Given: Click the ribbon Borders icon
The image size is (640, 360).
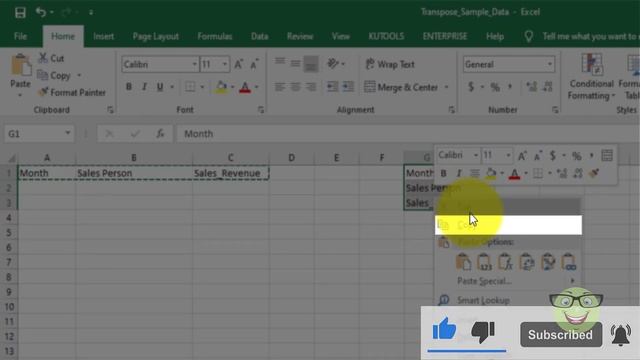Looking at the screenshot, I should 190,87.
